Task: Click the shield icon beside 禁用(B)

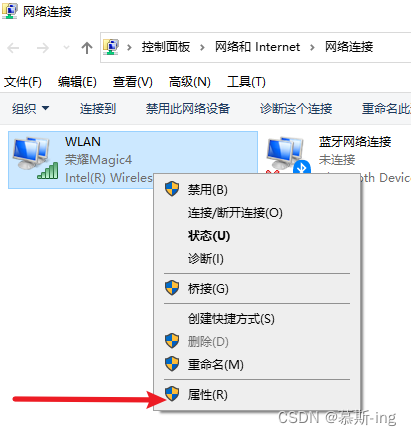Action: (x=172, y=189)
